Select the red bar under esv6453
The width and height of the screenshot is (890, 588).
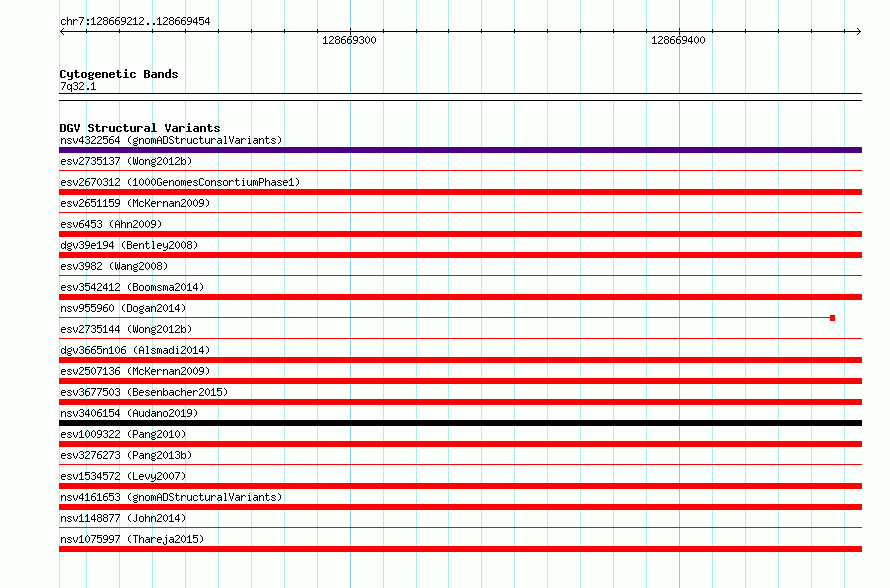[460, 234]
